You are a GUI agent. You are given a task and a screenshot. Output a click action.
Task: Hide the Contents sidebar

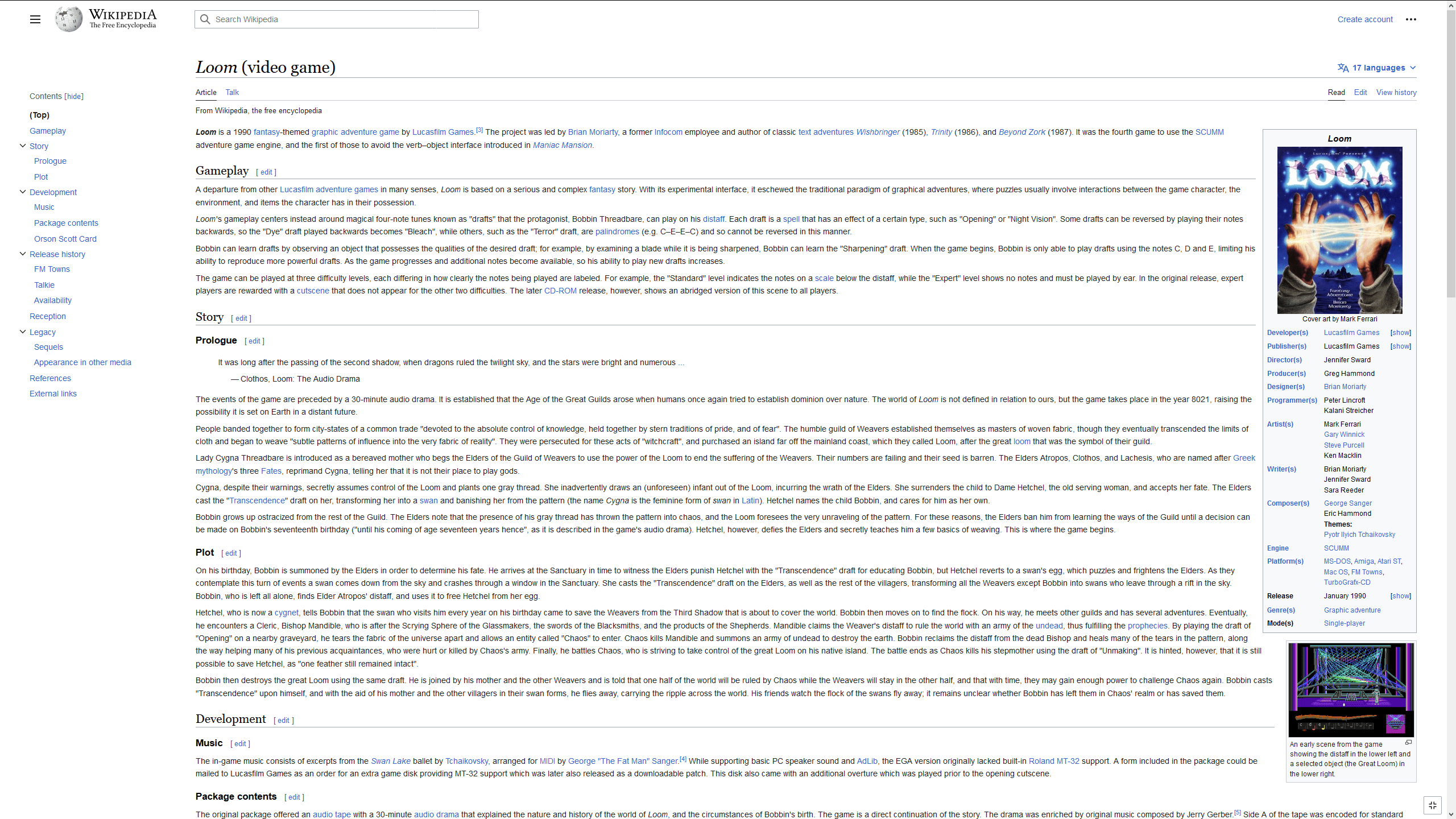pos(74,97)
